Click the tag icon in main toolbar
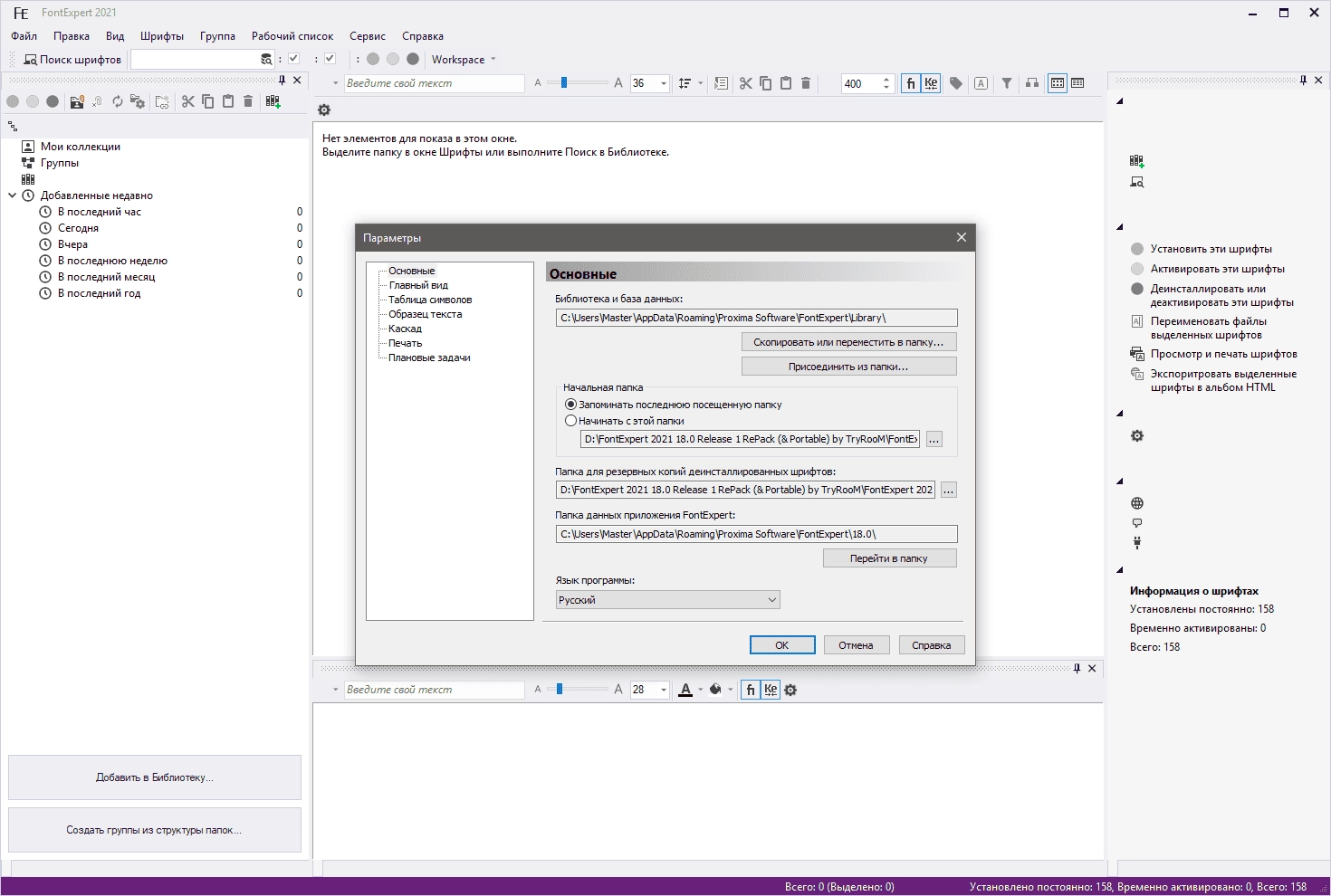Image resolution: width=1331 pixels, height=896 pixels. click(956, 83)
